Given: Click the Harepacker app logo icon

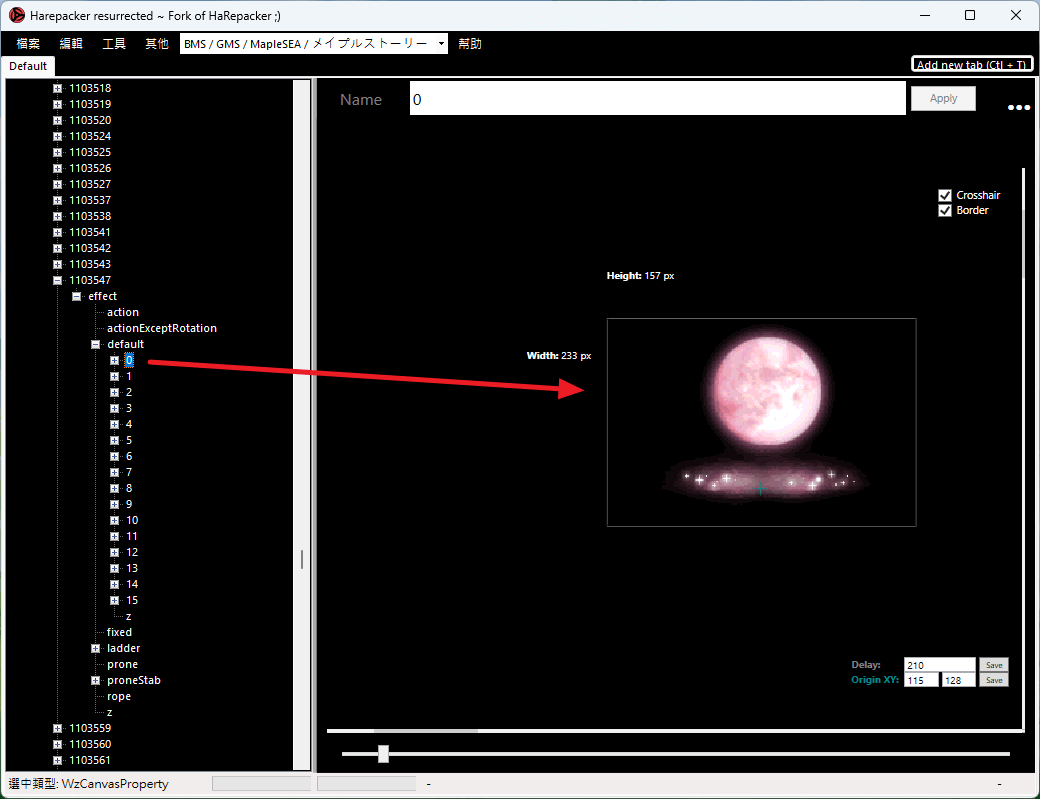Looking at the screenshot, I should pyautogui.click(x=17, y=15).
